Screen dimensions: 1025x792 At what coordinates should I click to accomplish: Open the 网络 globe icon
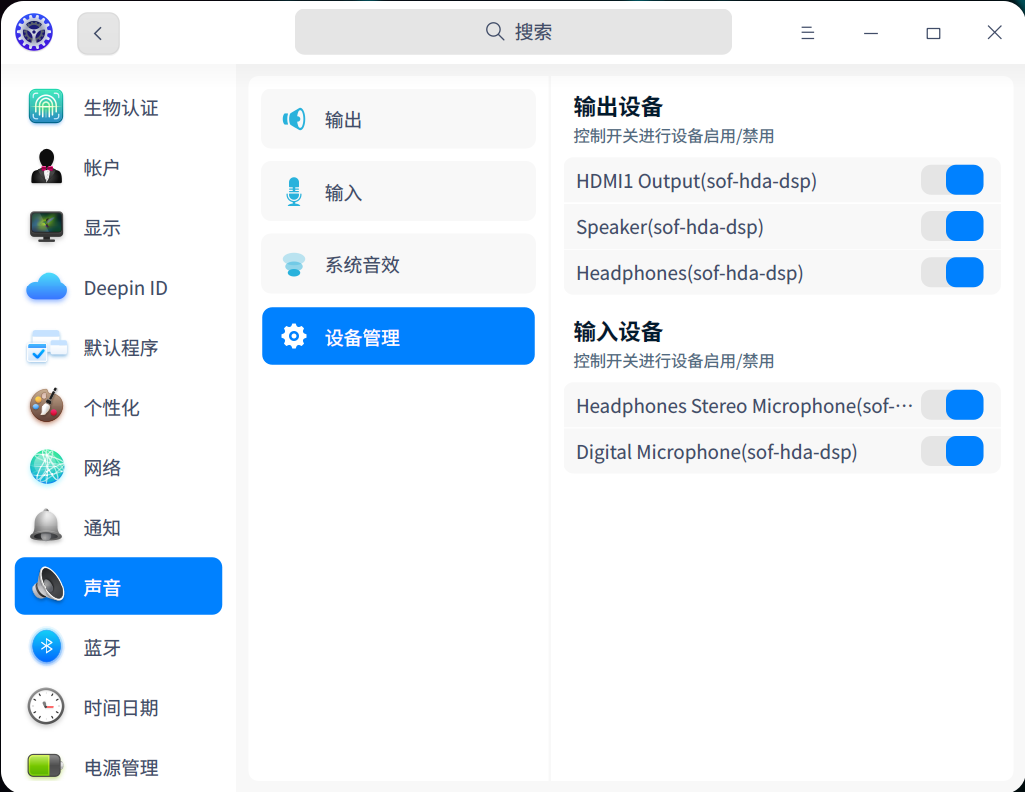pyautogui.click(x=47, y=467)
